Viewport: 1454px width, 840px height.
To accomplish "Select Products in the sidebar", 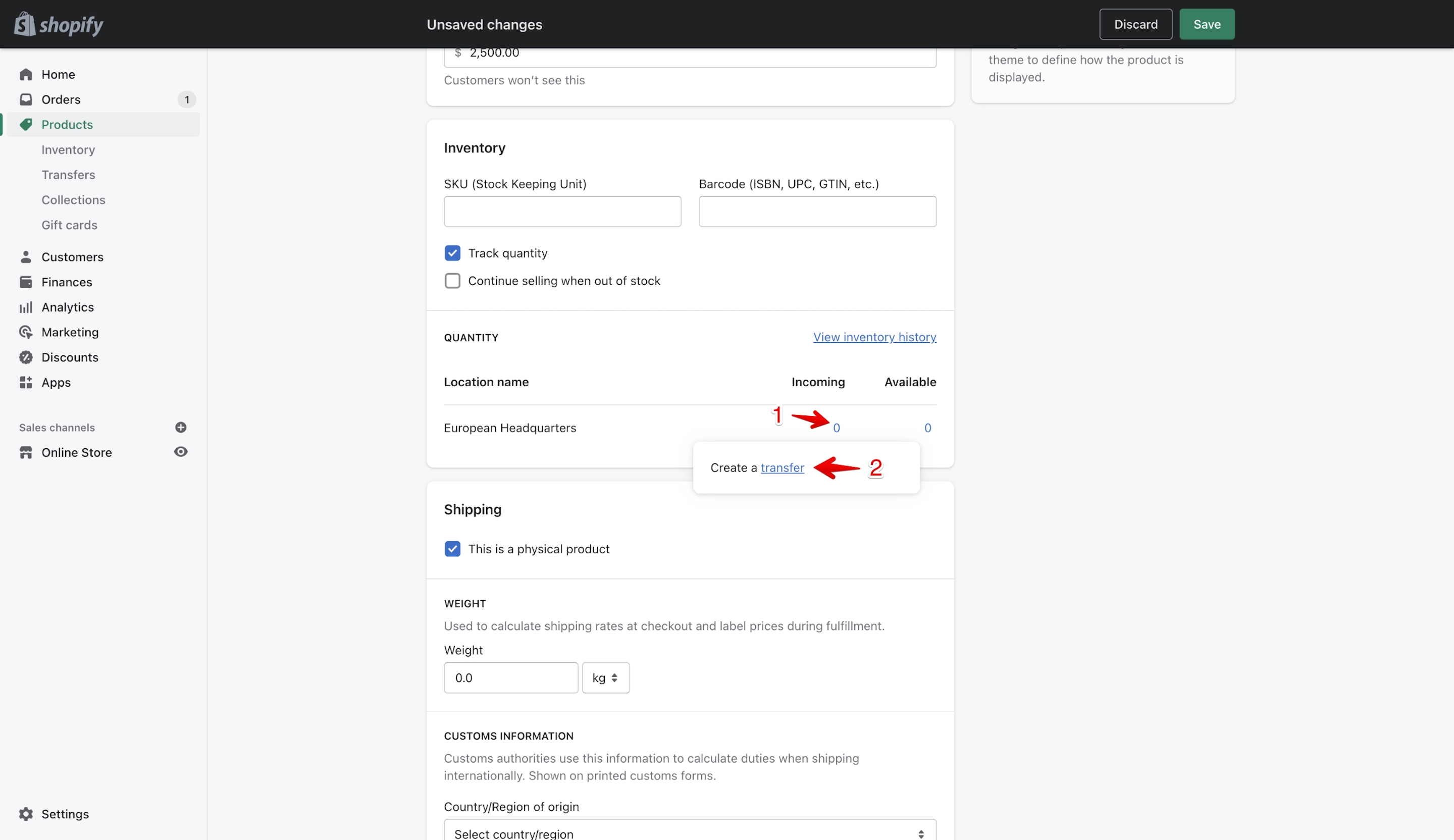I will pyautogui.click(x=67, y=125).
